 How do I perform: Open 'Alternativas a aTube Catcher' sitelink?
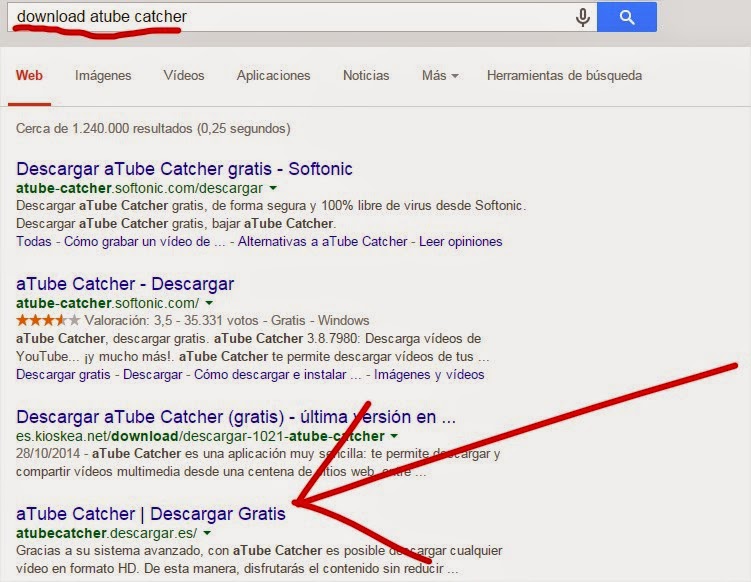click(322, 241)
